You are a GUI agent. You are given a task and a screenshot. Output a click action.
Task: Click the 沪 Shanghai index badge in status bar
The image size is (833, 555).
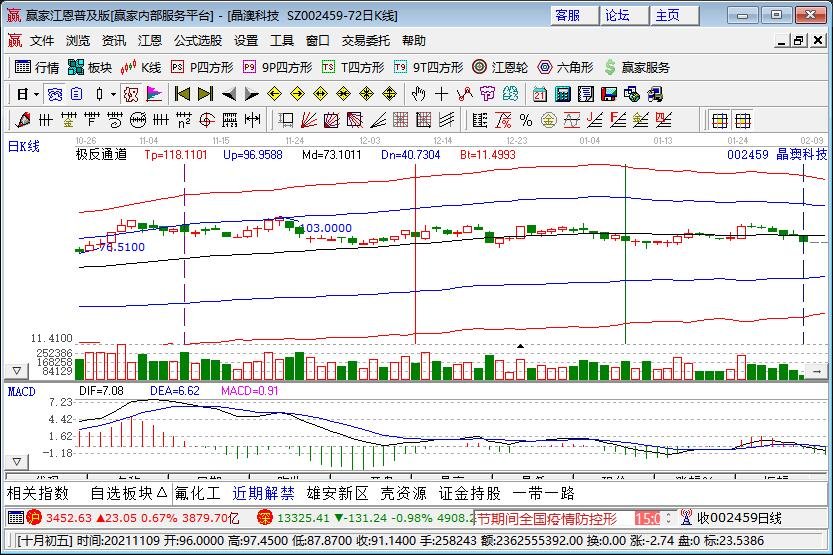[x=34, y=518]
